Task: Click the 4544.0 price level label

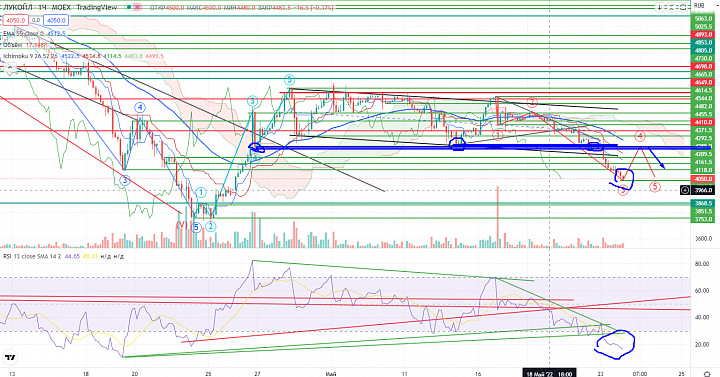Action: coord(703,98)
